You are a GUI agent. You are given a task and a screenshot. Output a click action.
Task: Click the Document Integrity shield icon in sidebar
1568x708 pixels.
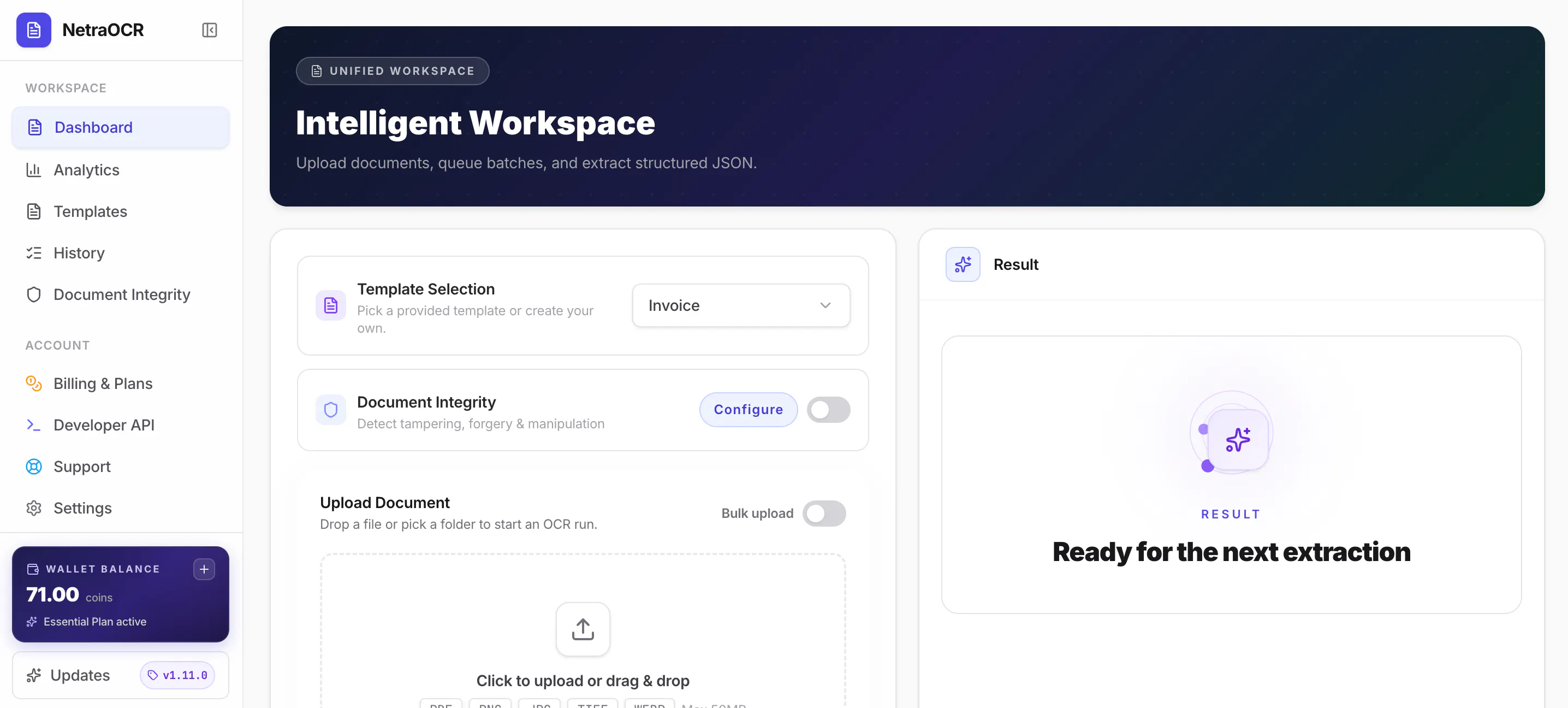34,294
